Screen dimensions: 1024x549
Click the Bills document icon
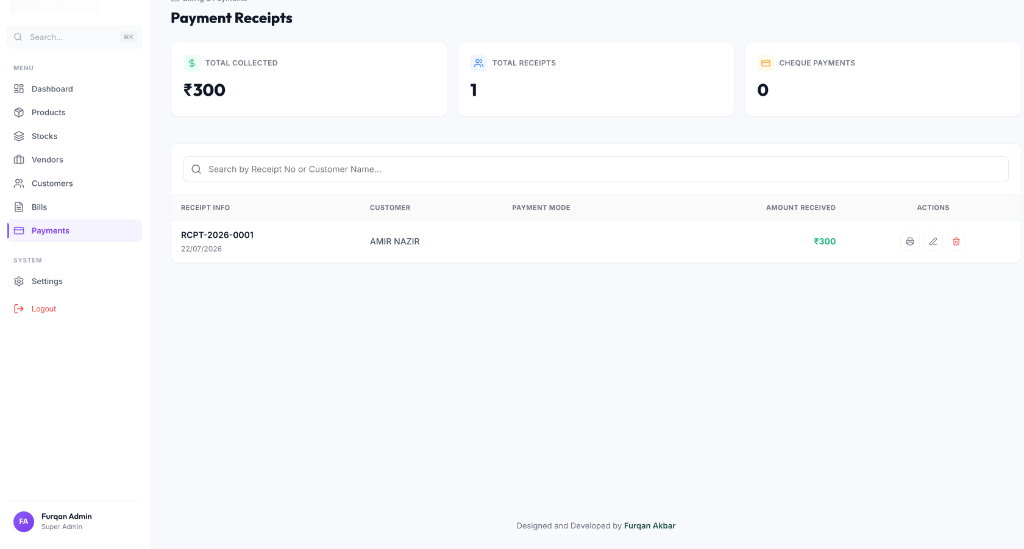tap(19, 207)
